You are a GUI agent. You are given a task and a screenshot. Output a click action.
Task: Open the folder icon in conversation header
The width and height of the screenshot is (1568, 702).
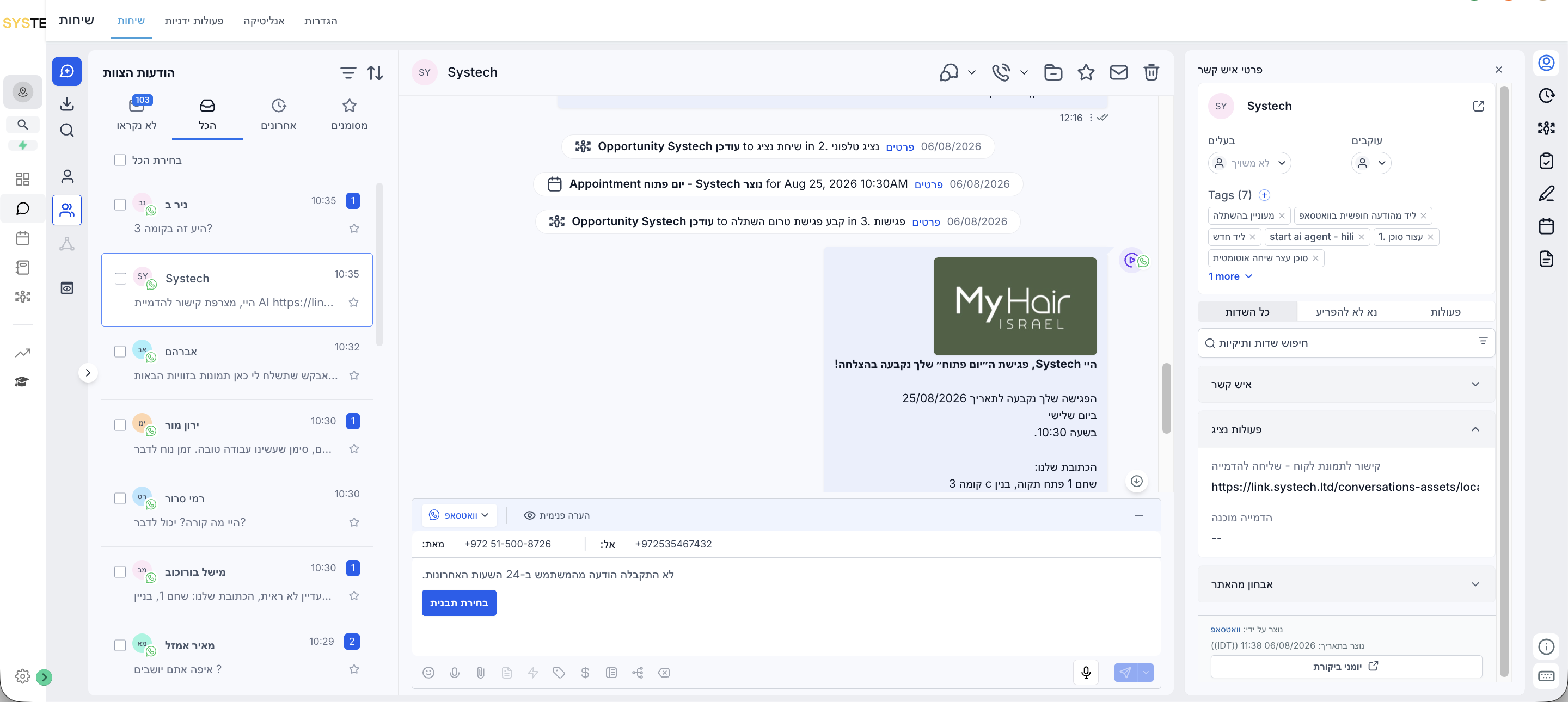pos(1053,72)
